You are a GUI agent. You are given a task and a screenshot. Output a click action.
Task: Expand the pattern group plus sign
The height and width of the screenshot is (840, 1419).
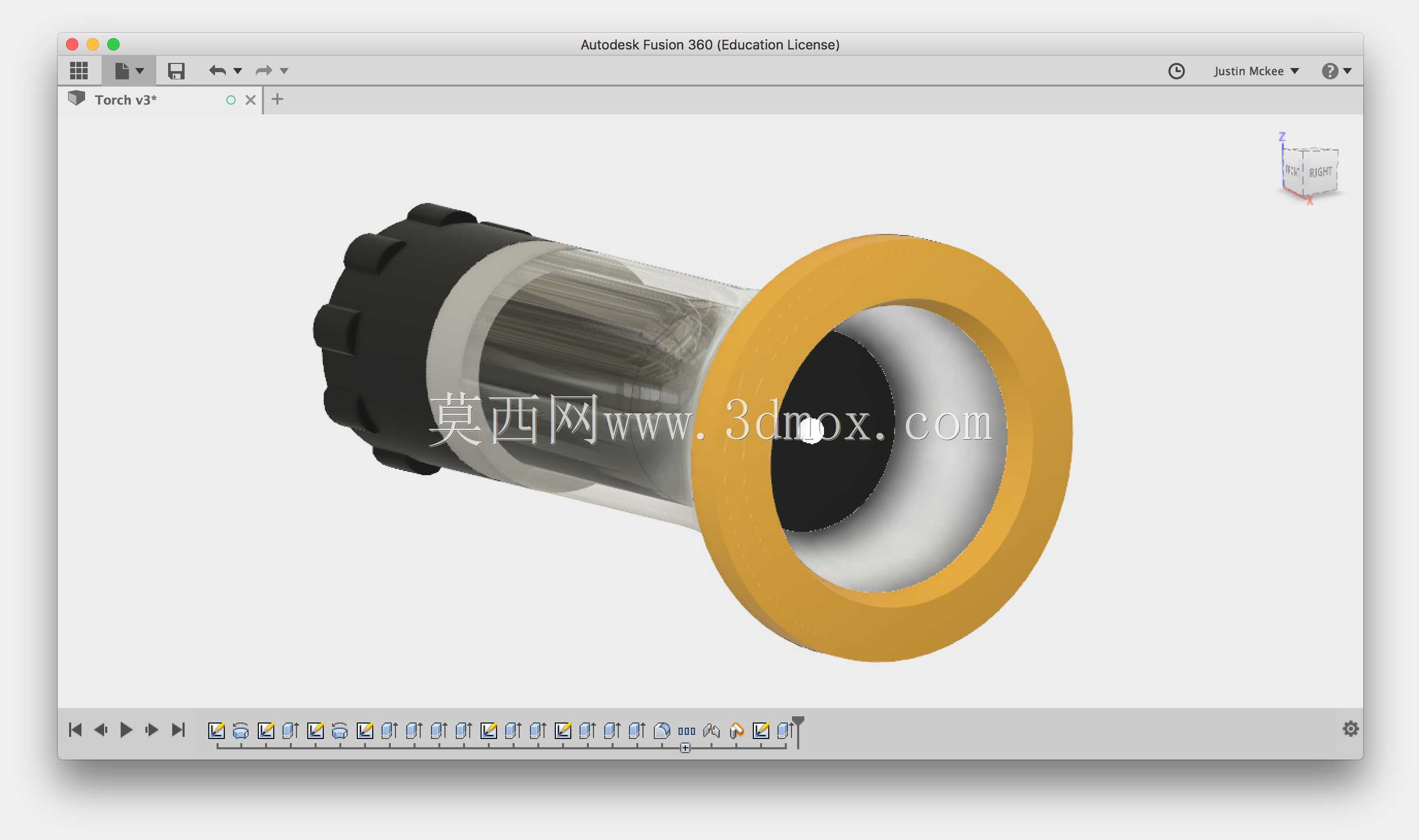pyautogui.click(x=685, y=748)
